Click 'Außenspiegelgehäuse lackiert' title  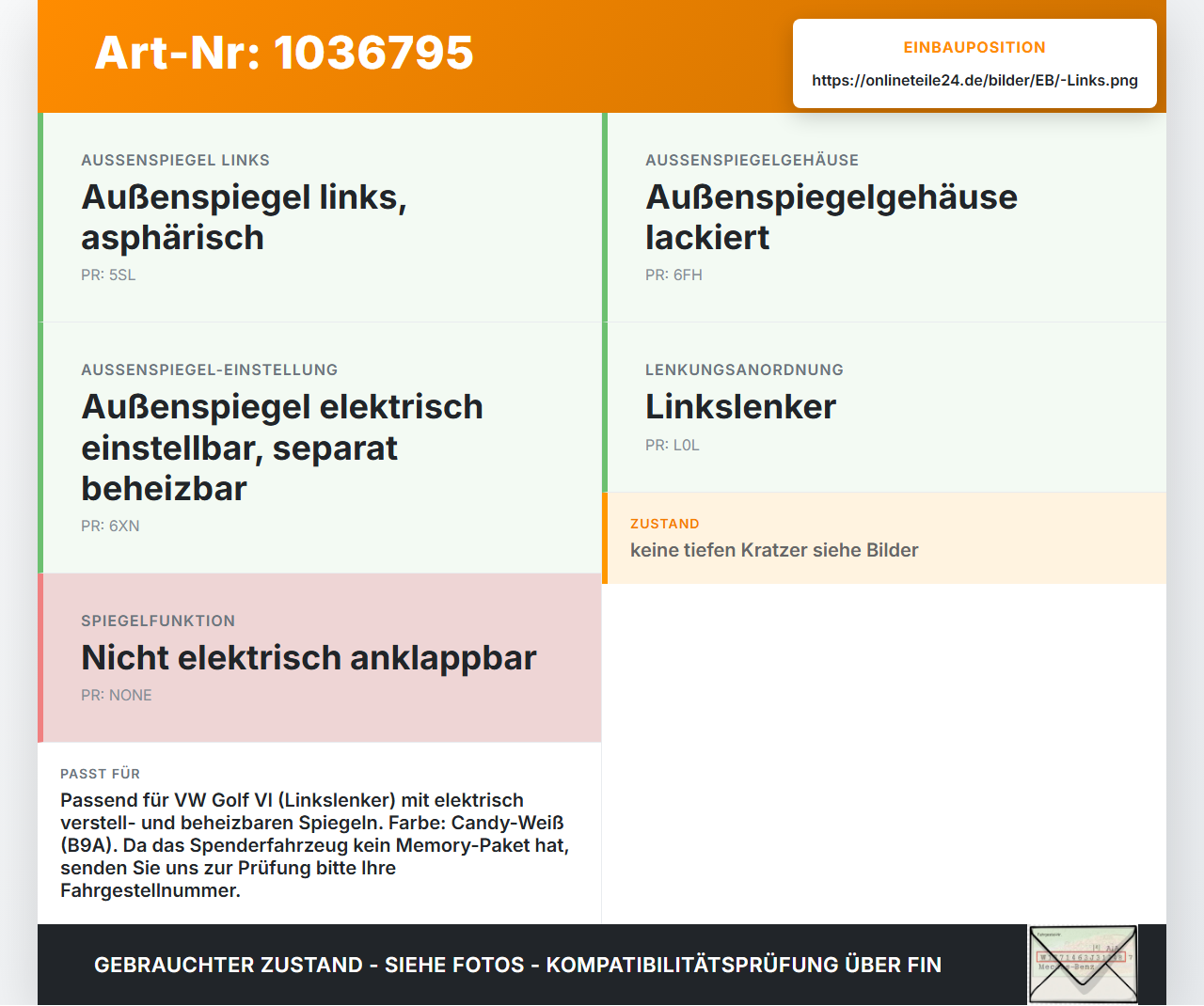click(x=832, y=217)
